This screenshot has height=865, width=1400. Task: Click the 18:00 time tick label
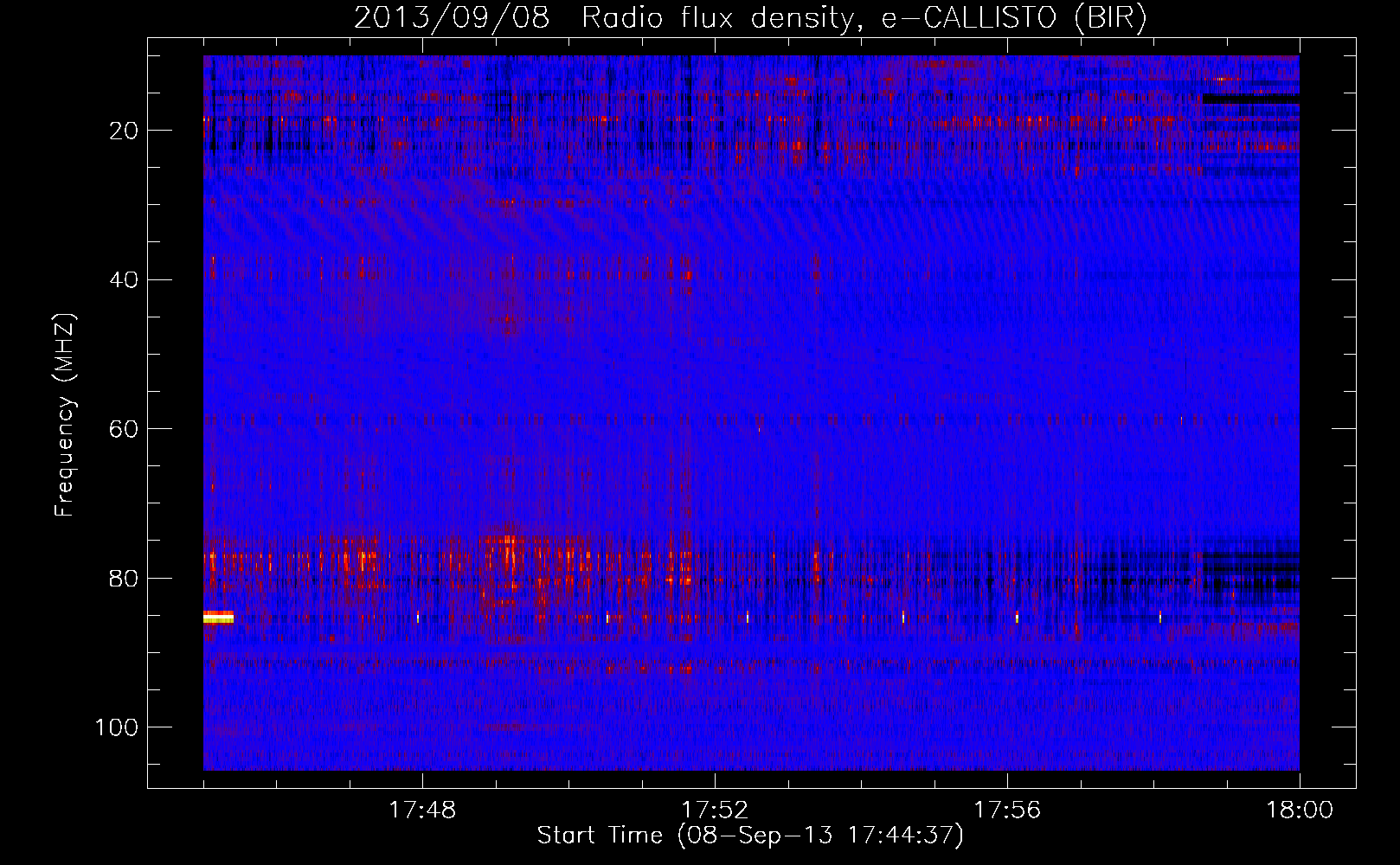point(1300,811)
